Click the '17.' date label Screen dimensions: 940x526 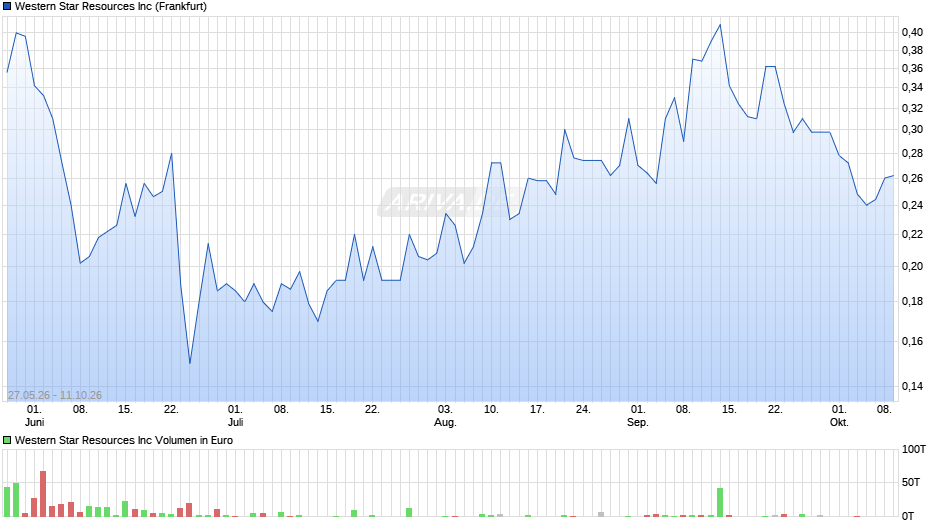[x=537, y=409]
